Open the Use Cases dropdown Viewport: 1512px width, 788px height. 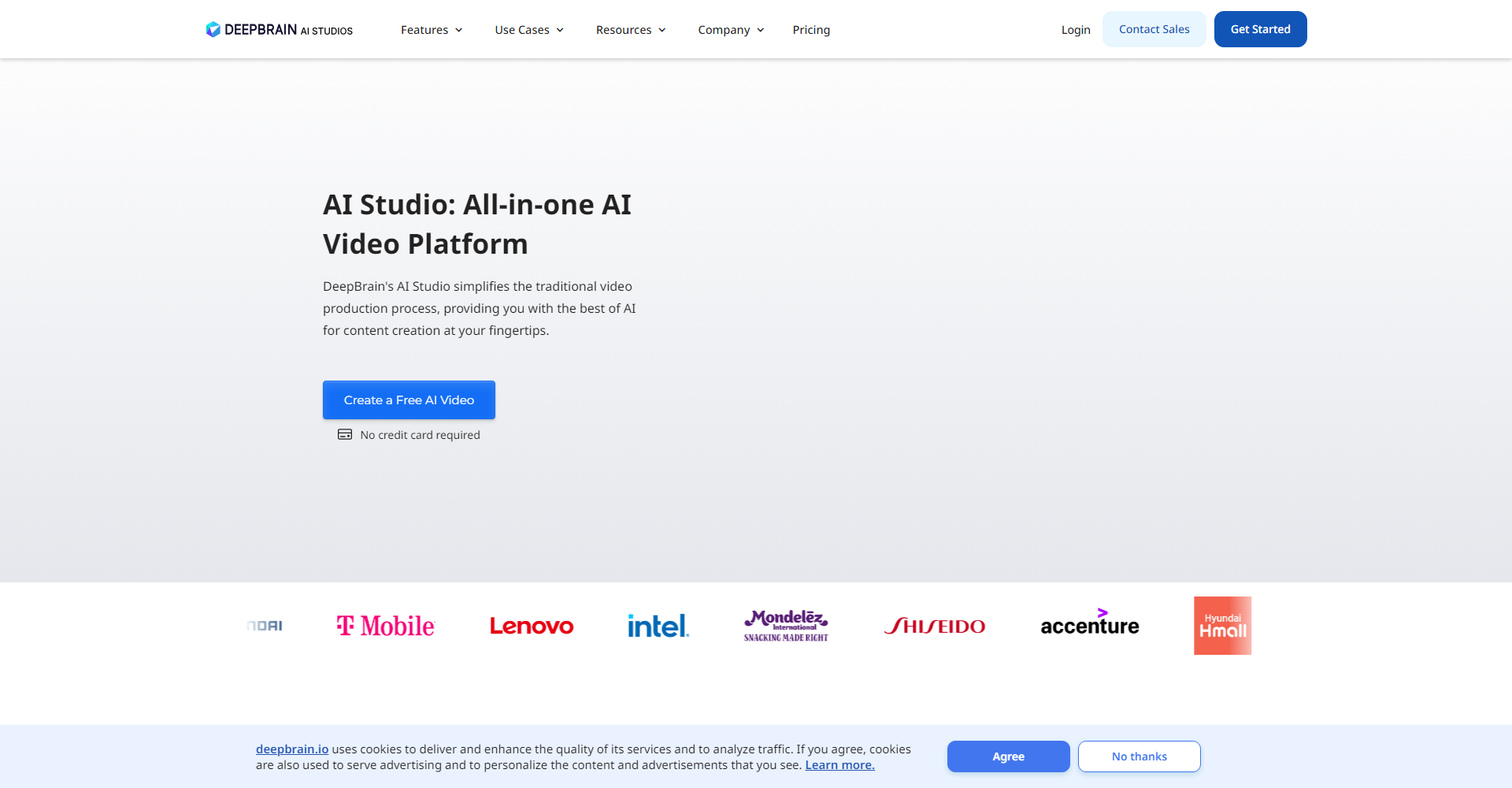click(528, 29)
